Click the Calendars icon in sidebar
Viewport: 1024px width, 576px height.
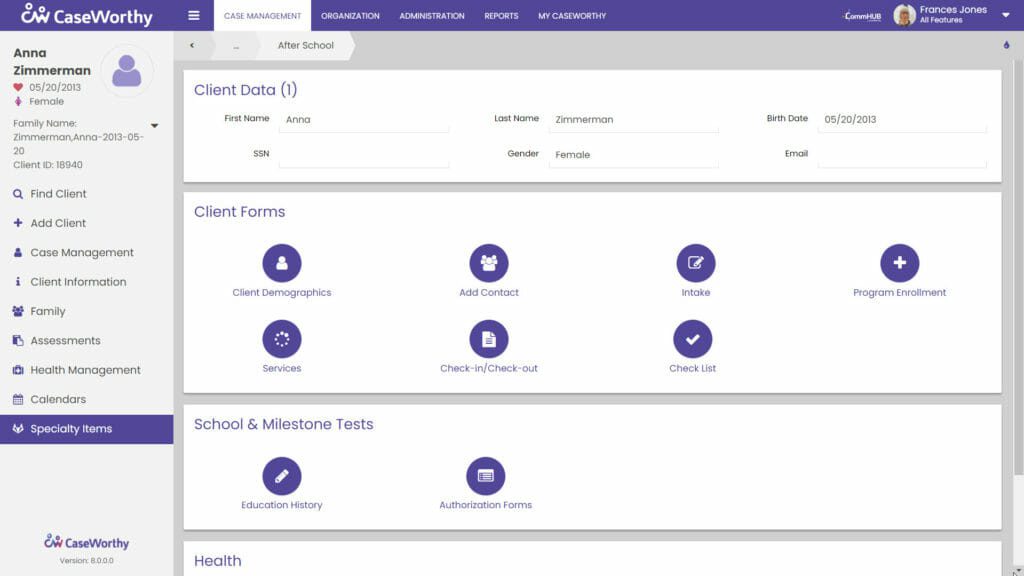pyautogui.click(x=18, y=399)
